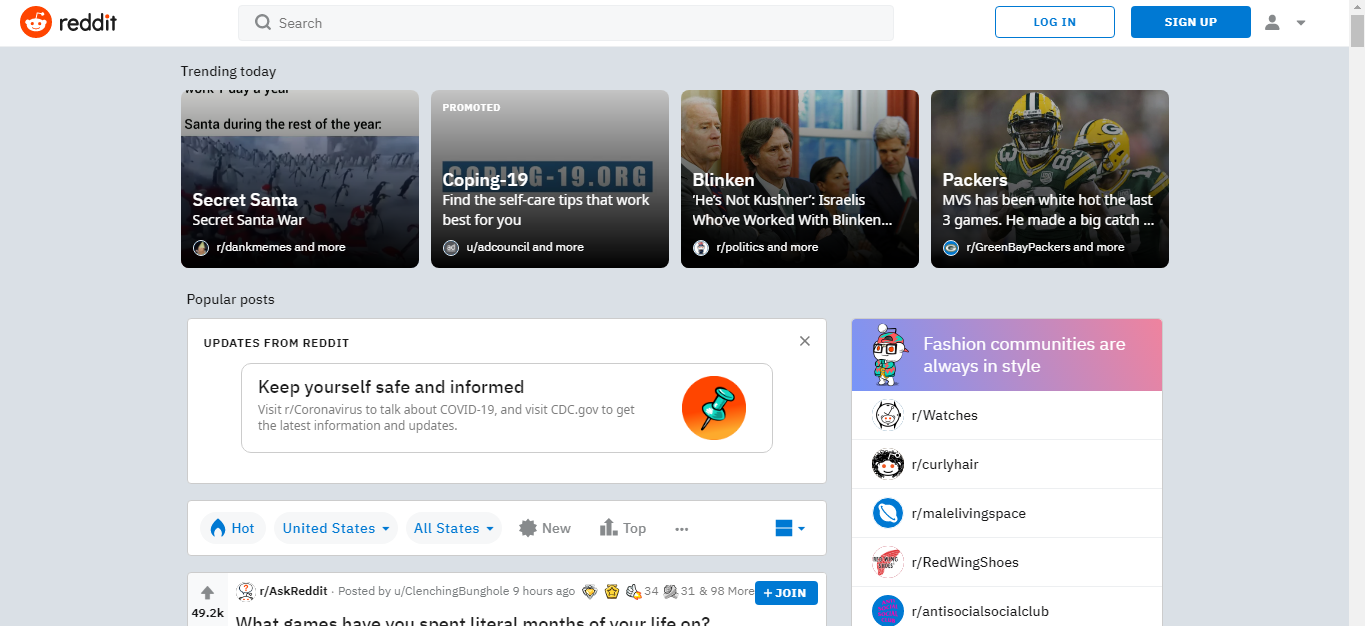
Task: Click 'UPDATES FROM REDDIT' header text
Action: (x=277, y=343)
